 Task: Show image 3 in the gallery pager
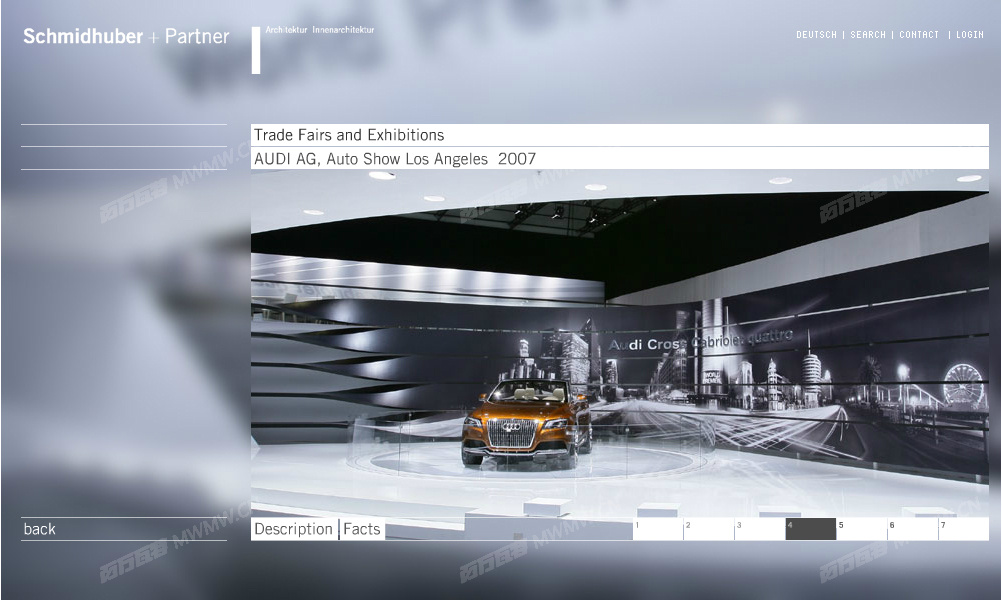pyautogui.click(x=760, y=529)
